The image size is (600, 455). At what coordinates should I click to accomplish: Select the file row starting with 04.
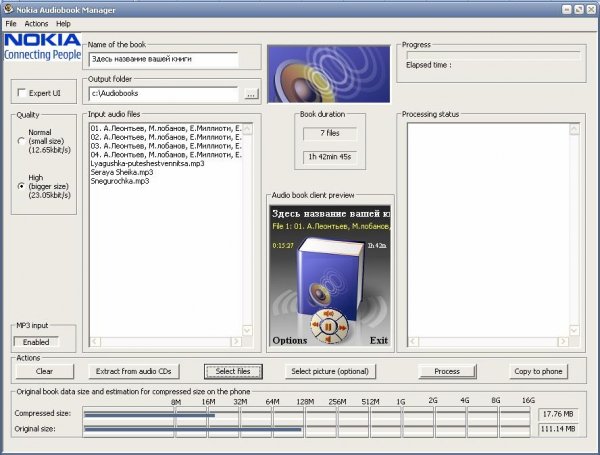tap(166, 155)
